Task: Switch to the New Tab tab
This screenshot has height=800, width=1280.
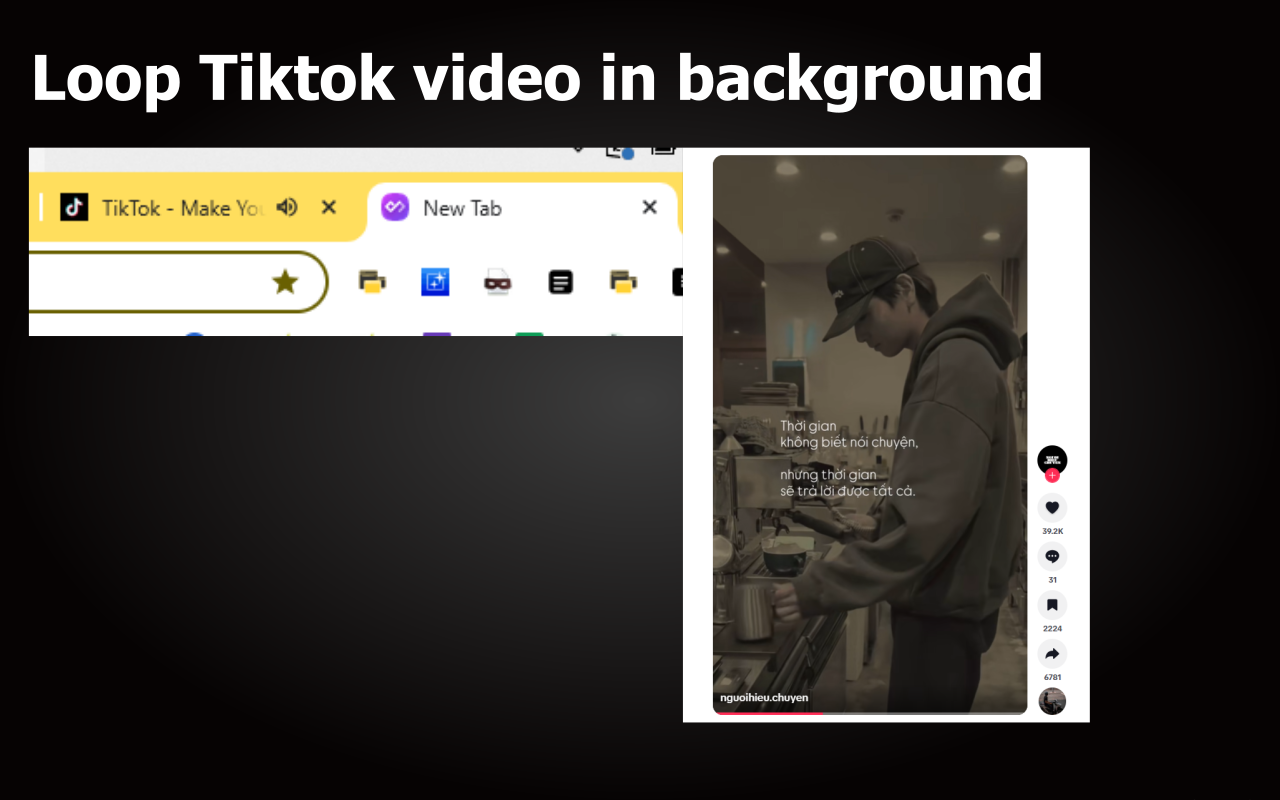Action: pyautogui.click(x=462, y=207)
